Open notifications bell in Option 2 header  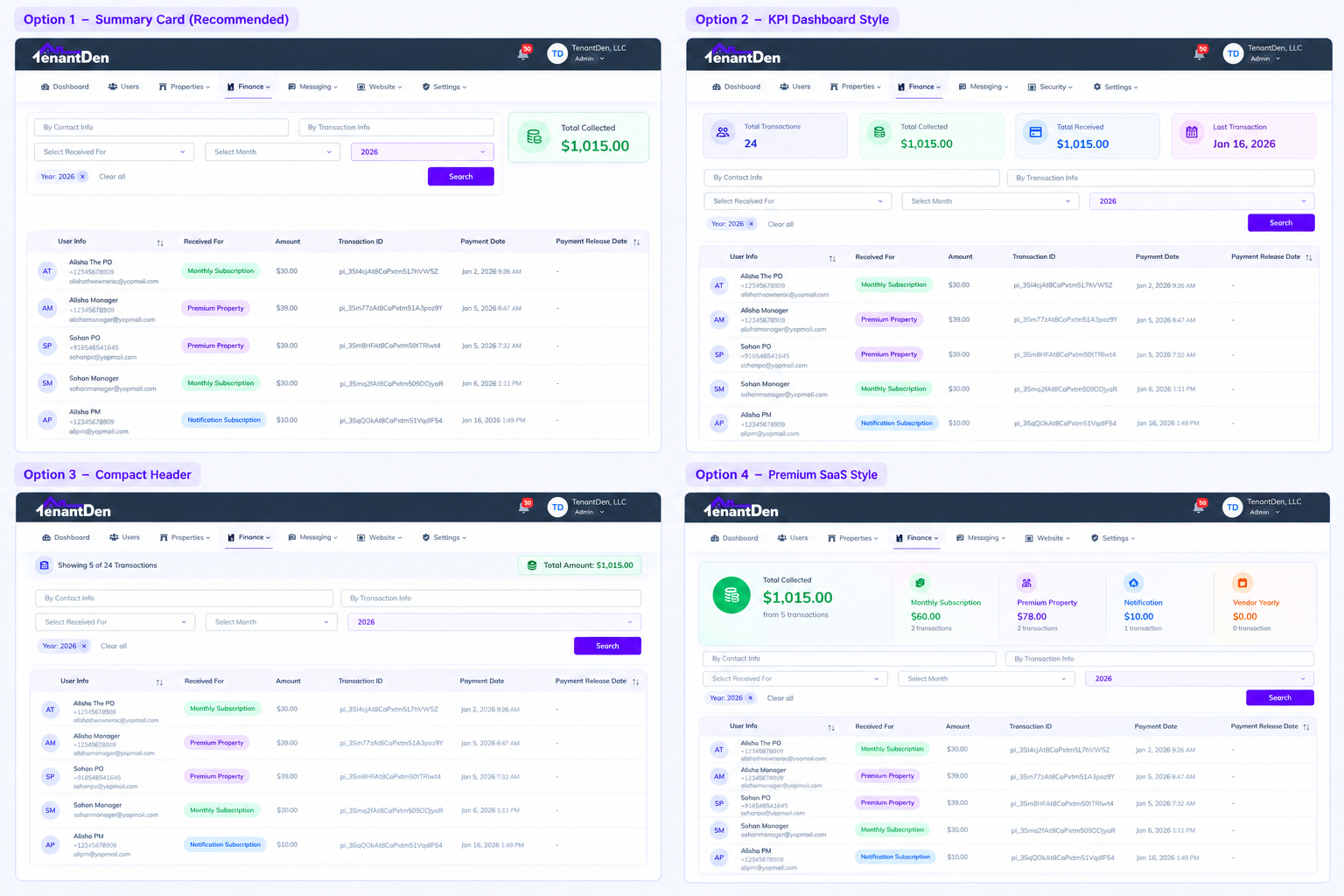[1199, 53]
